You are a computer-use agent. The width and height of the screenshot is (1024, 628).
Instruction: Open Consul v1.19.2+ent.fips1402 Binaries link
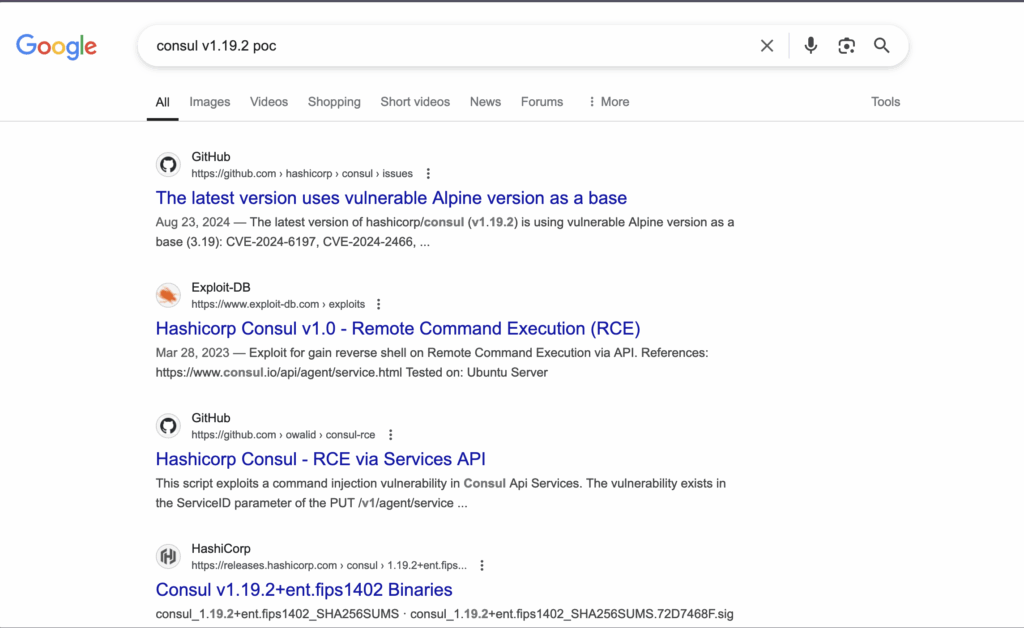[x=304, y=590]
